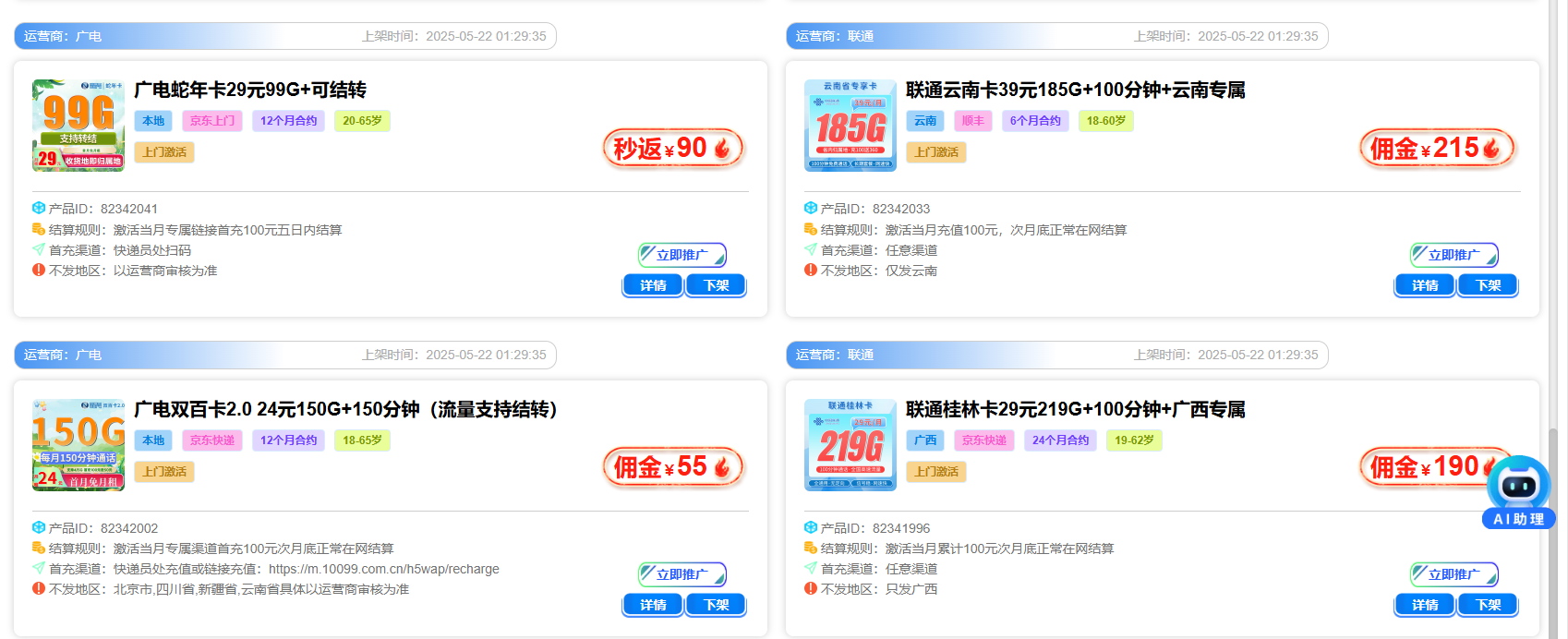The width and height of the screenshot is (1568, 639).
Task: Click 京东快递 tag on 广电双百卡
Action: pyautogui.click(x=212, y=440)
